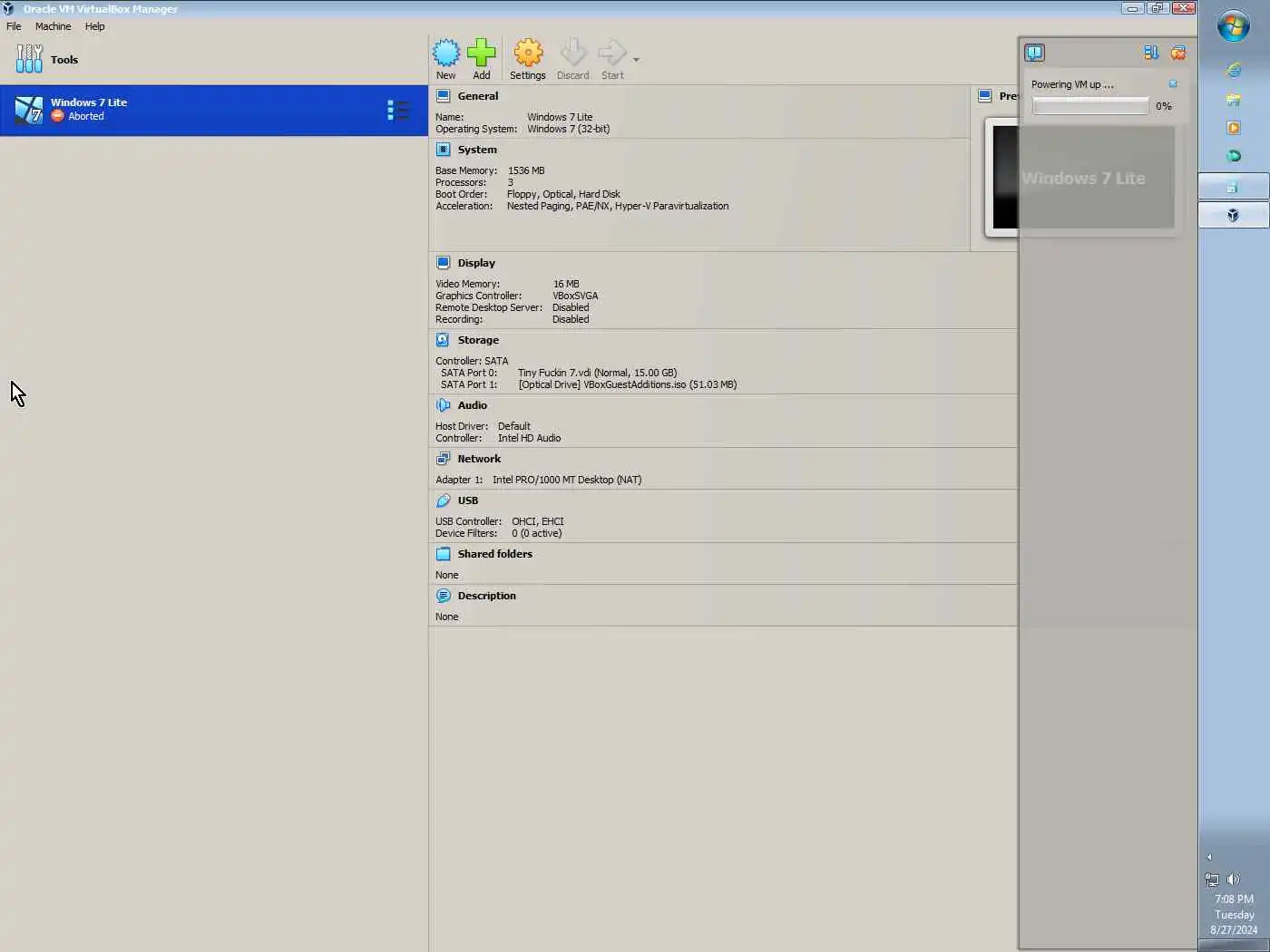
Task: Click the Discard saved state icon
Action: [573, 53]
